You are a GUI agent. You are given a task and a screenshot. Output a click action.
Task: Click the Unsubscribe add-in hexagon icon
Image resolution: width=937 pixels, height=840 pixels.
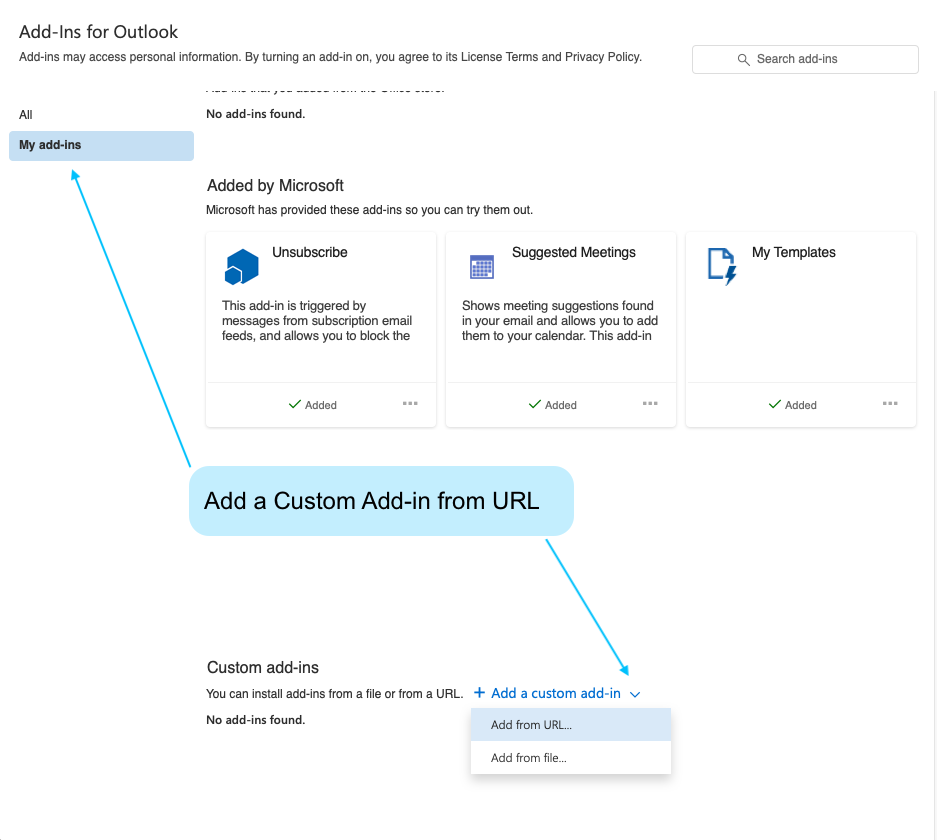click(241, 266)
